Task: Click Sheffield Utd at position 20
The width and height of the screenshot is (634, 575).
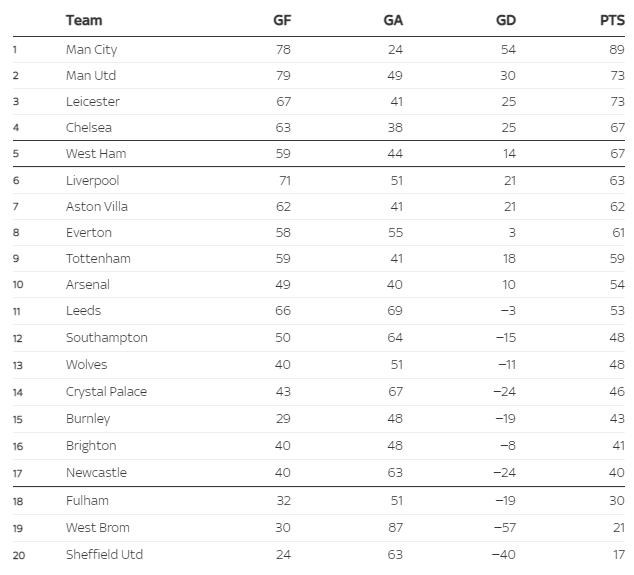Action: 104,554
